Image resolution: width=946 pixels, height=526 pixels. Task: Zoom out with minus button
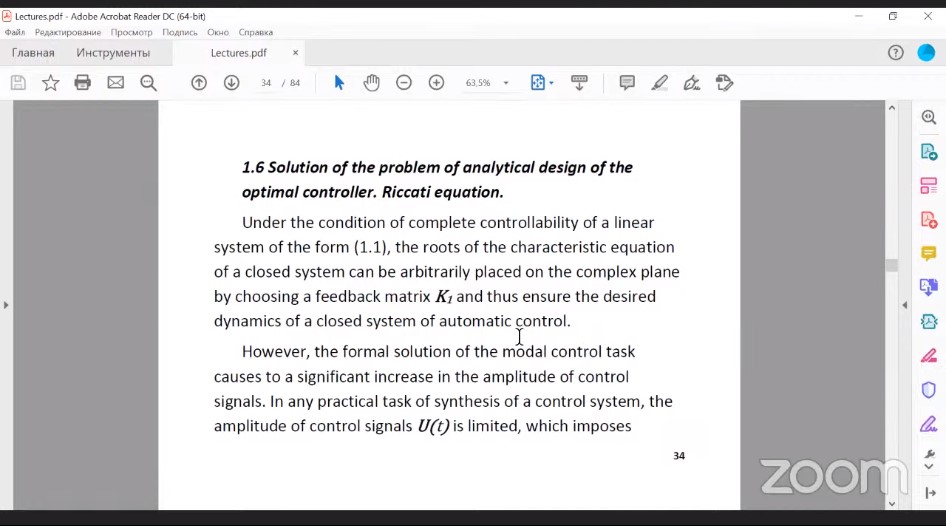[404, 83]
